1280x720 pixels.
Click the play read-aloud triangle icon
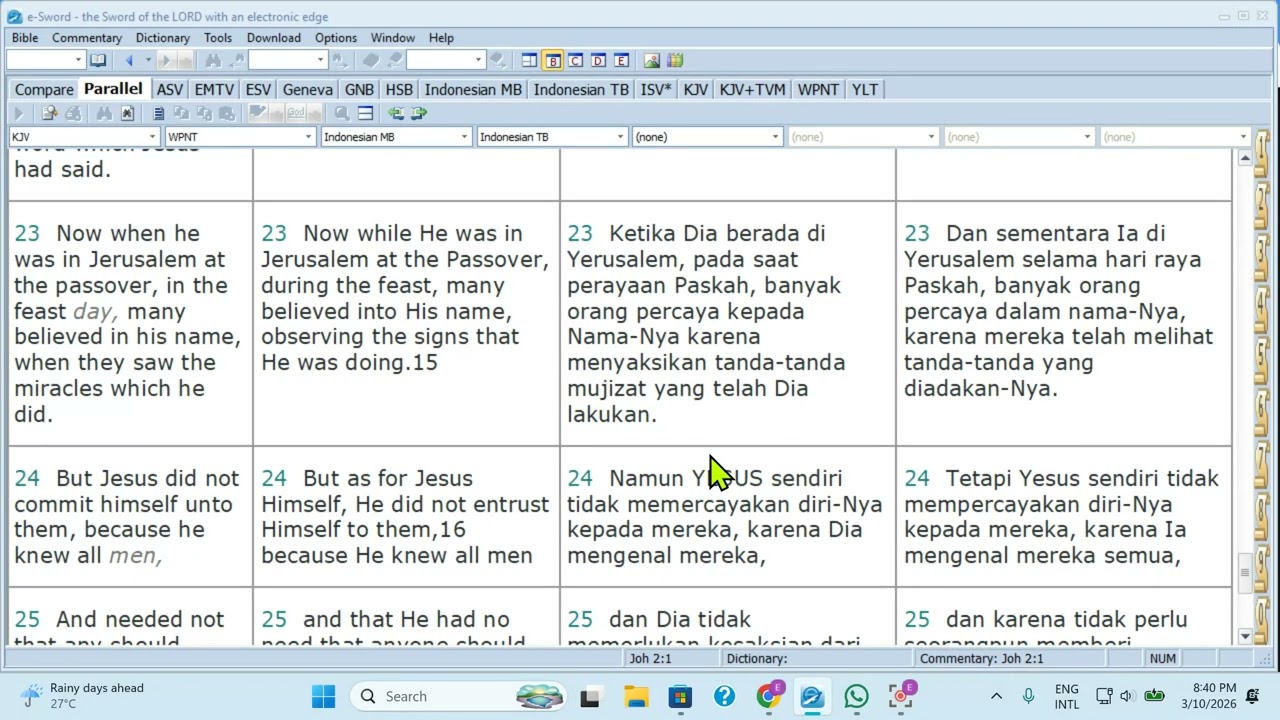(18, 113)
